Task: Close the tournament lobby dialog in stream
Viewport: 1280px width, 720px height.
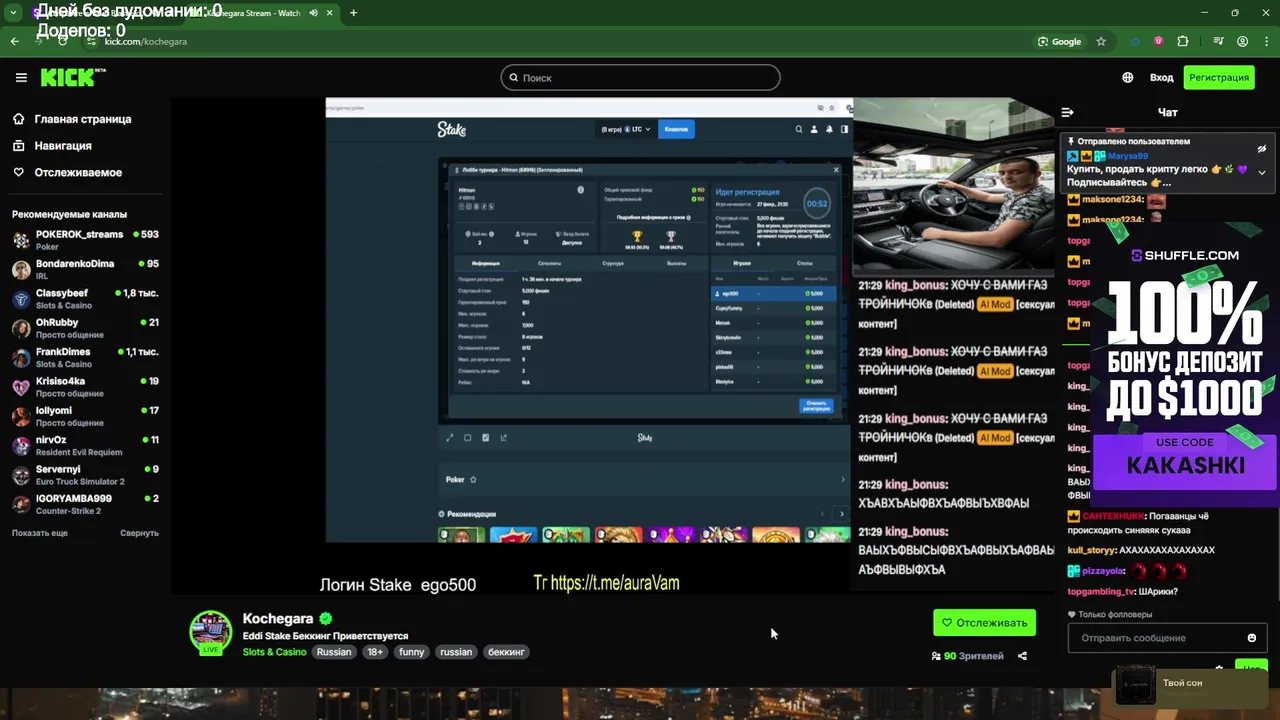Action: [836, 170]
